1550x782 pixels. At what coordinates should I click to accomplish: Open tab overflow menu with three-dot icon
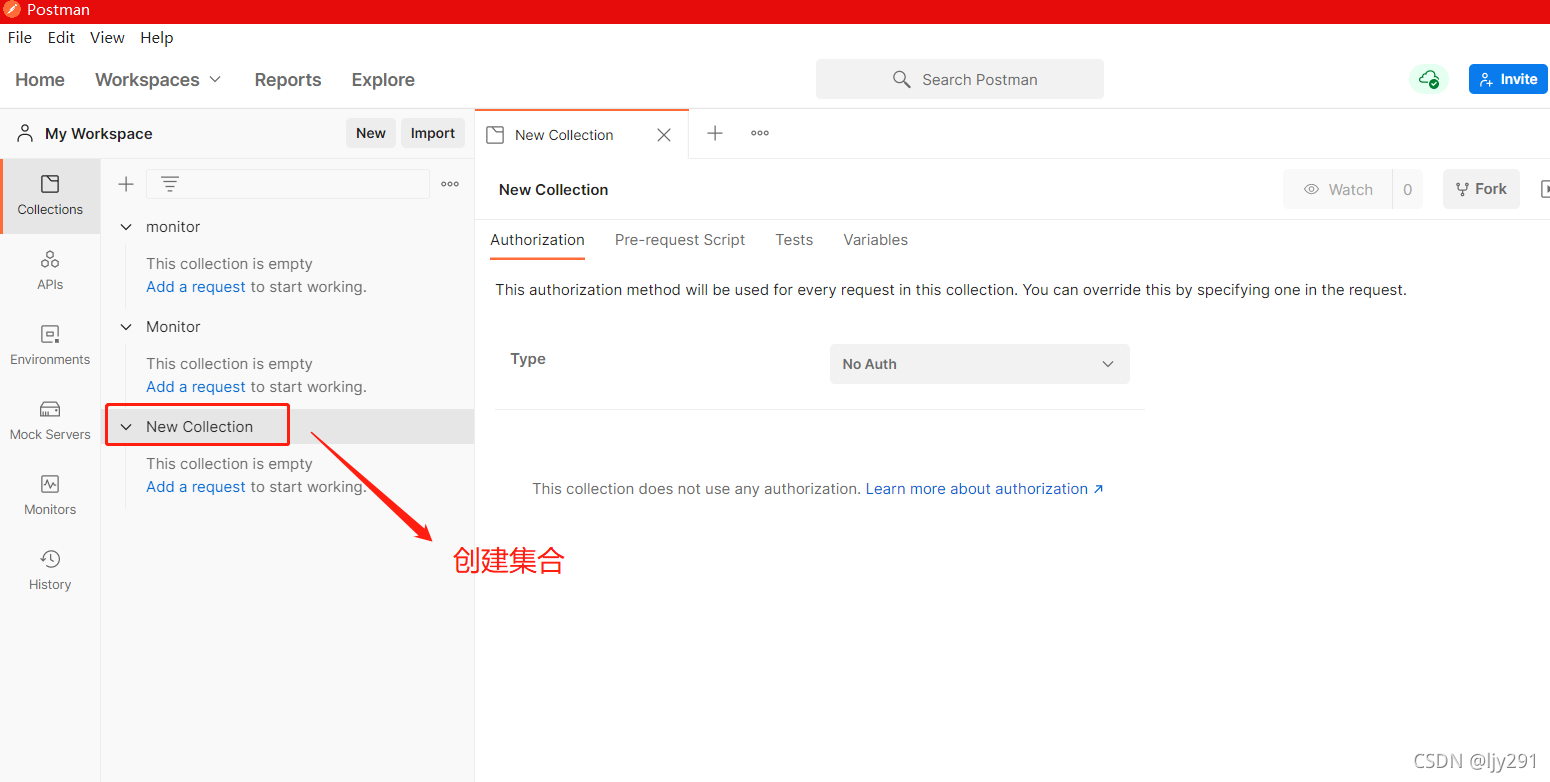759,132
